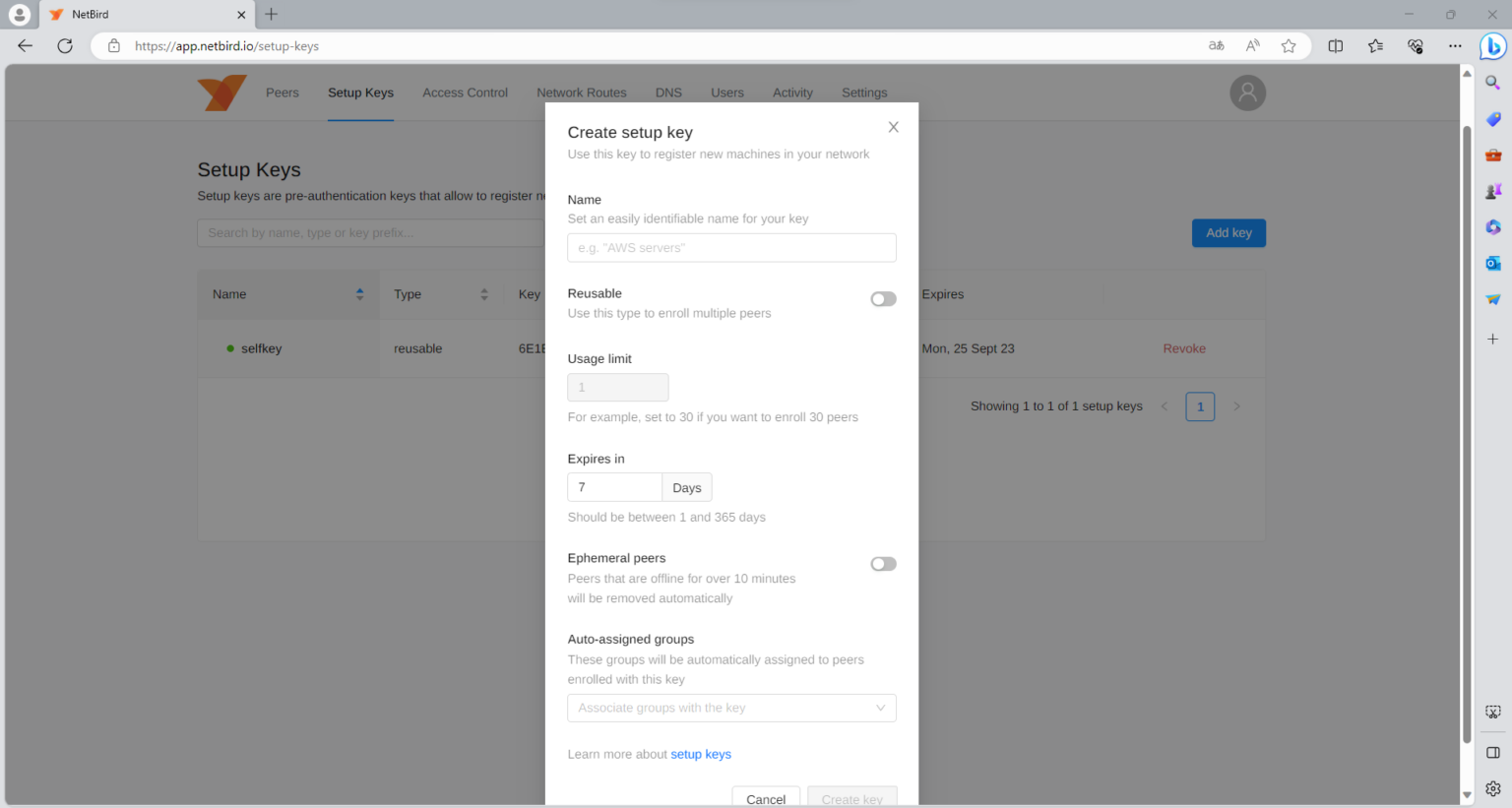Turn on the Ephemeral peers switch

pos(883,564)
